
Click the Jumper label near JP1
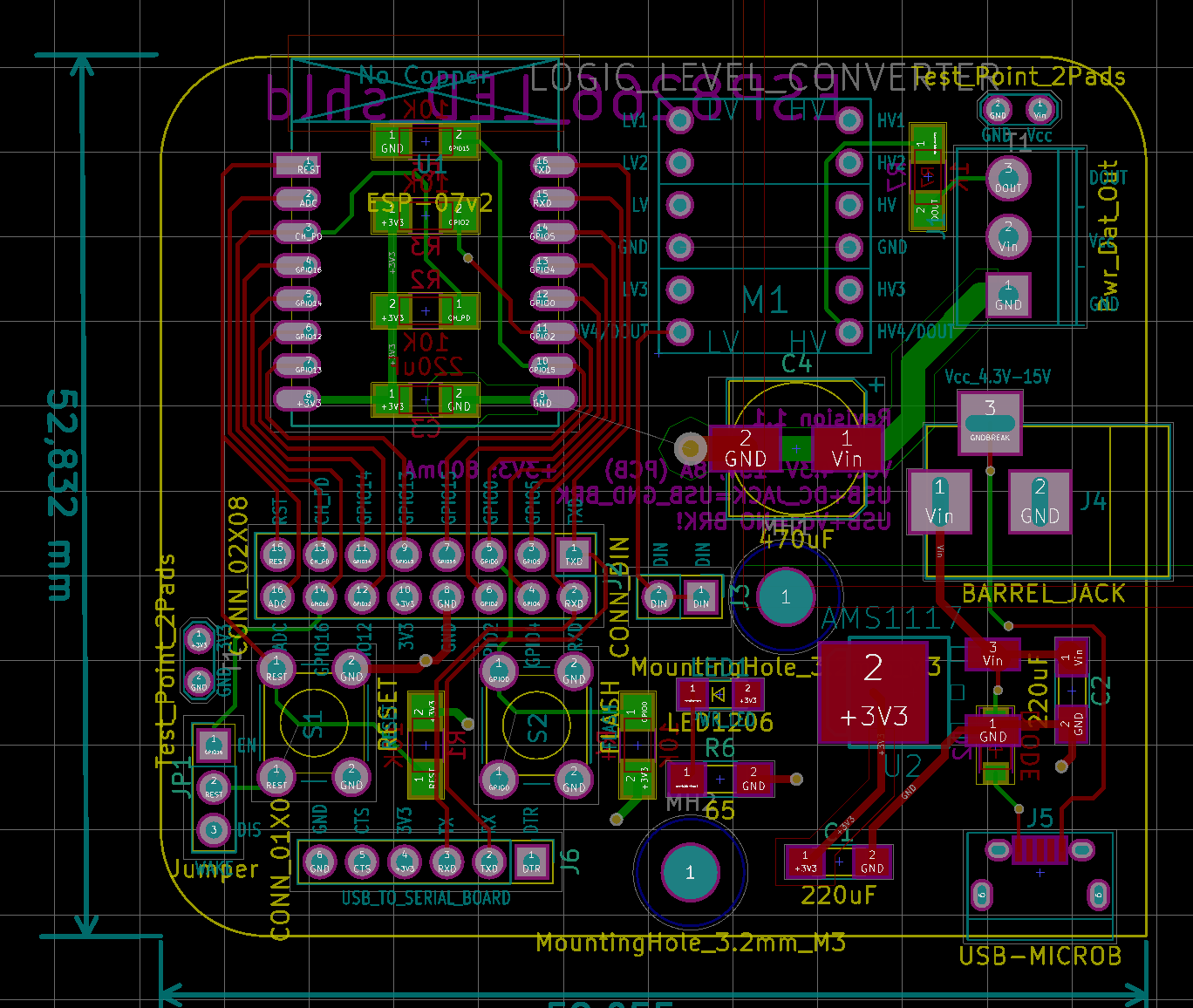(214, 869)
